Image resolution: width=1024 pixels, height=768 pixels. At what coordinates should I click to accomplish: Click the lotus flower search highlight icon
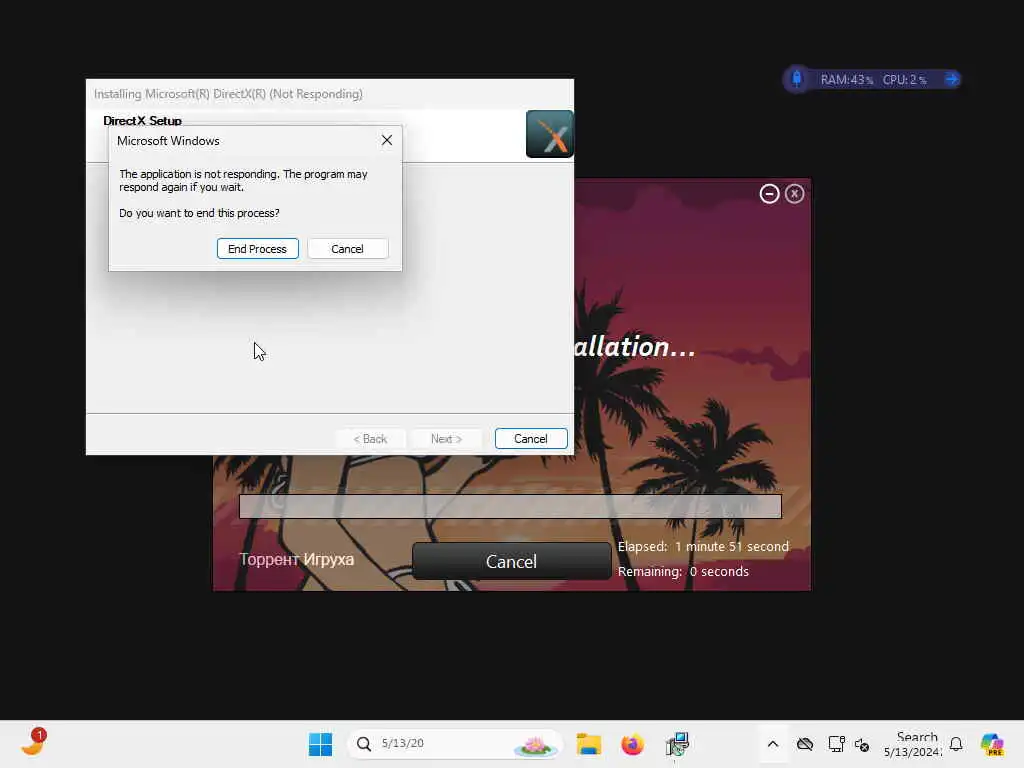click(x=535, y=745)
